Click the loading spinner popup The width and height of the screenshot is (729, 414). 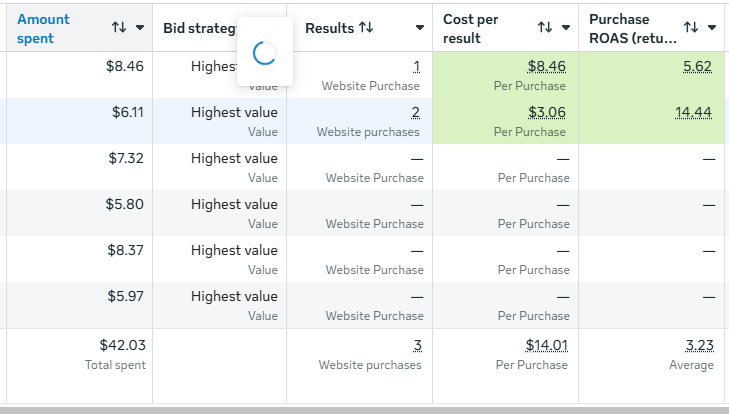[265, 52]
